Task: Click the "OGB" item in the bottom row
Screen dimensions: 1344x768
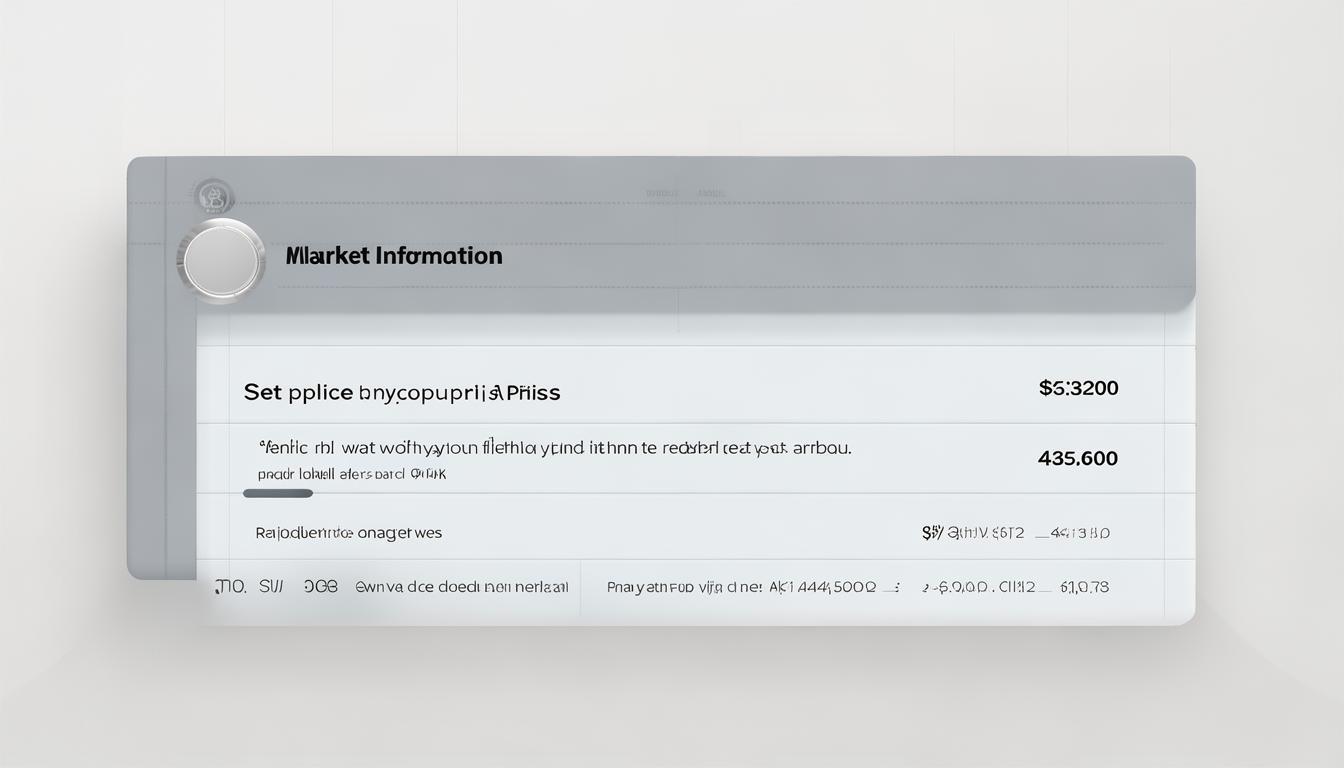Action: (321, 587)
